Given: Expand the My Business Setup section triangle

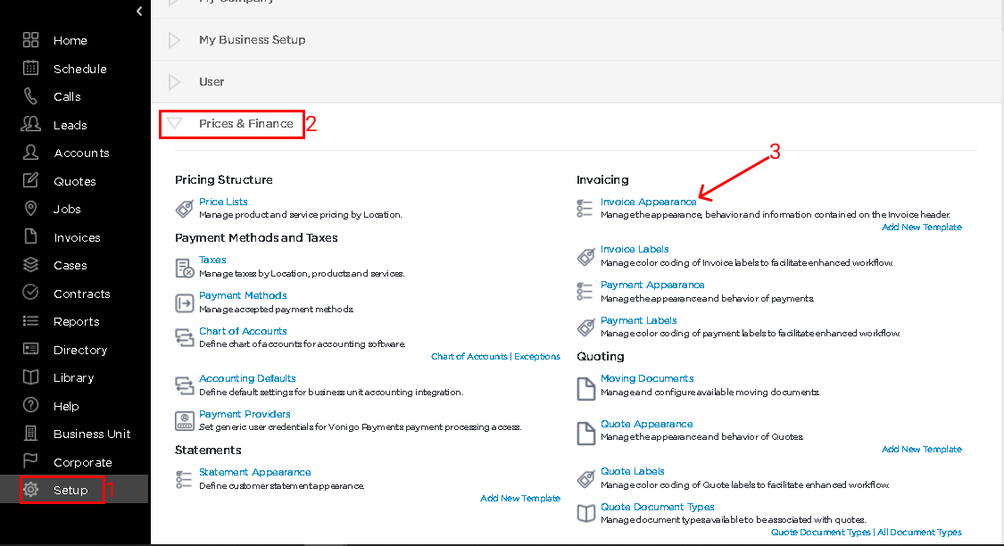Looking at the screenshot, I should pyautogui.click(x=174, y=40).
